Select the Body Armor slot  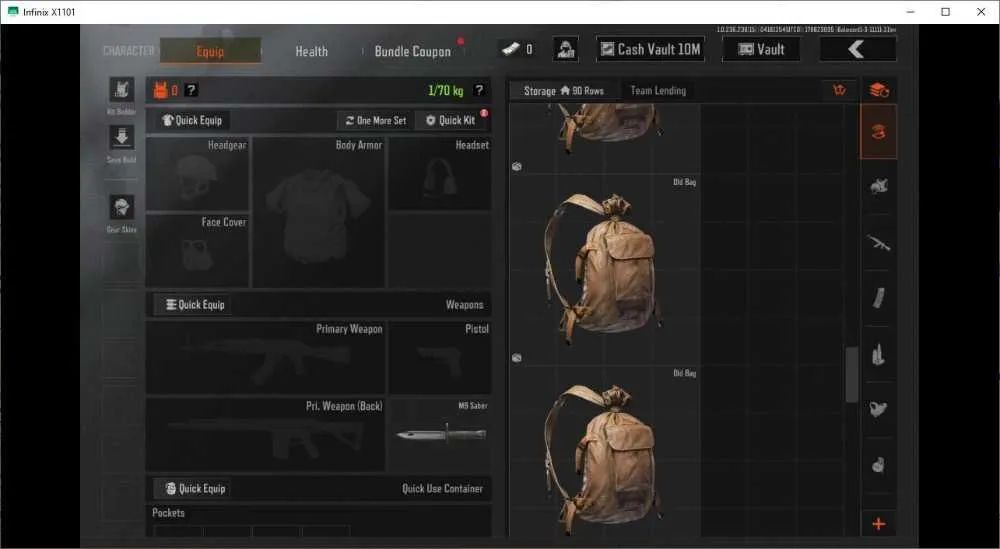tap(319, 212)
